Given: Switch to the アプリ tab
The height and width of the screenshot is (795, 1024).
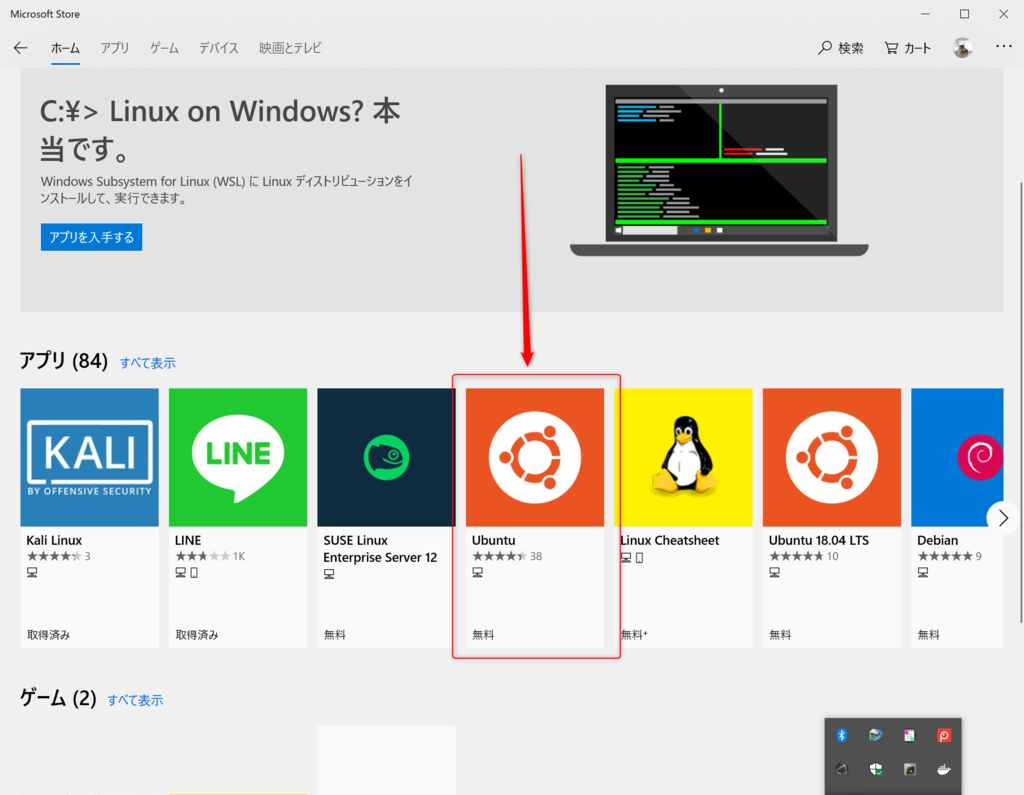Looking at the screenshot, I should click(x=115, y=48).
